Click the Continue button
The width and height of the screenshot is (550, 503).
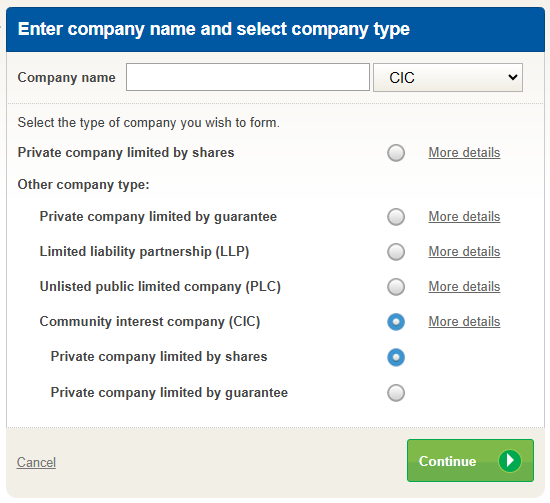pos(470,461)
